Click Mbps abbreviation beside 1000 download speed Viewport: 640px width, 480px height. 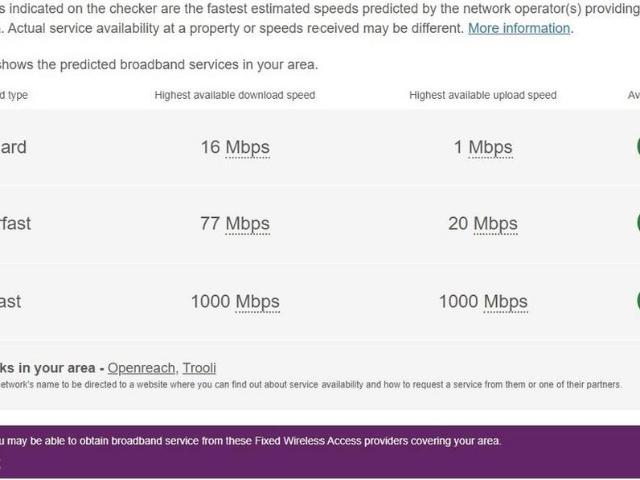pos(257,301)
